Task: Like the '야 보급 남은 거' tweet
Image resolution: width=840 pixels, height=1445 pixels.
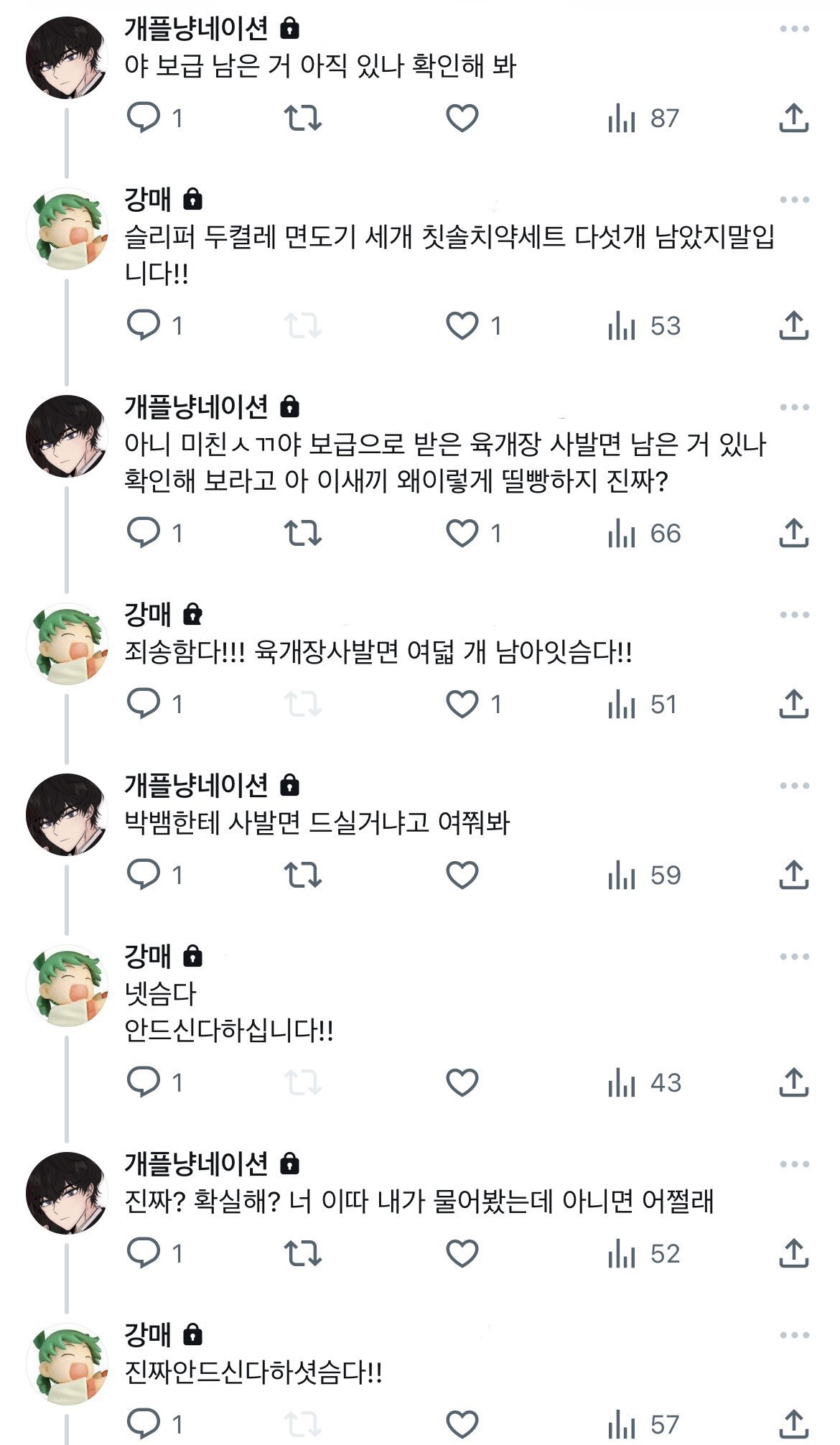Action: point(462,118)
